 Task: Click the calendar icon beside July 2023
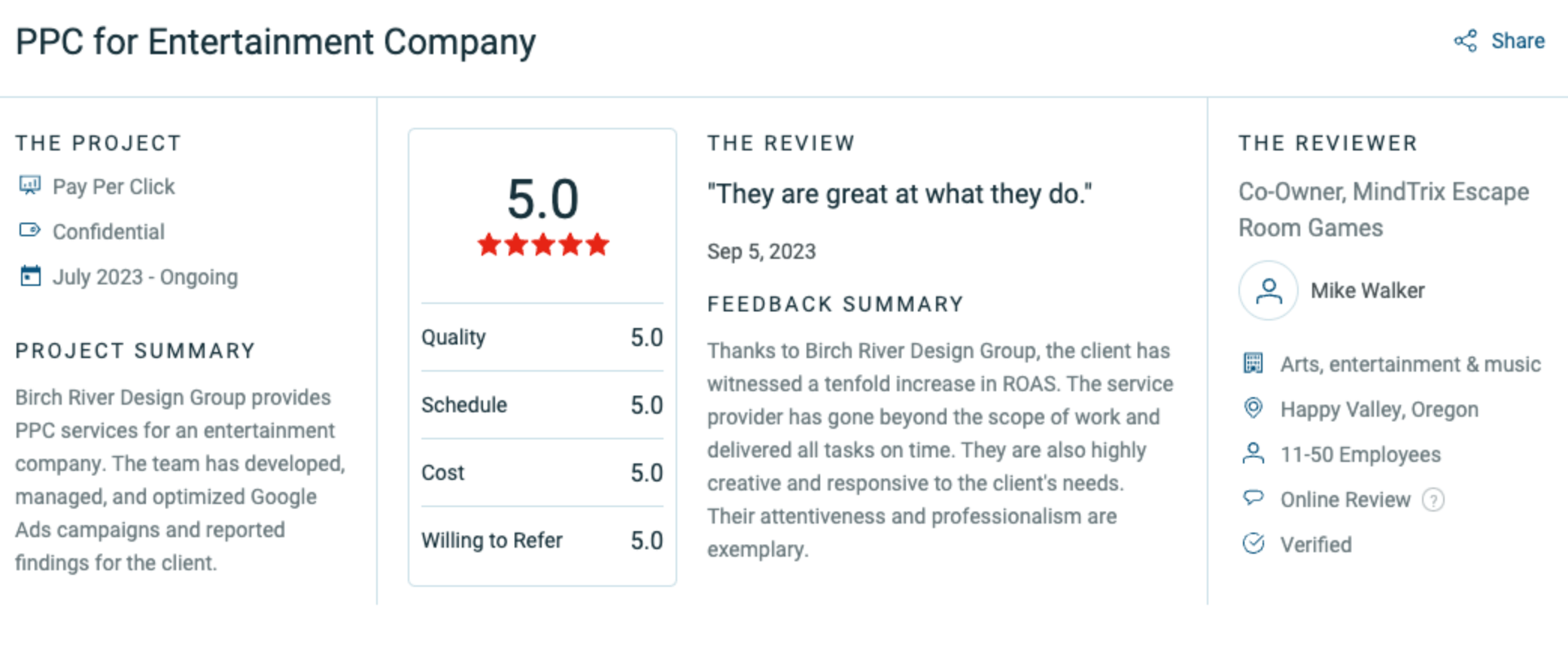(30, 276)
